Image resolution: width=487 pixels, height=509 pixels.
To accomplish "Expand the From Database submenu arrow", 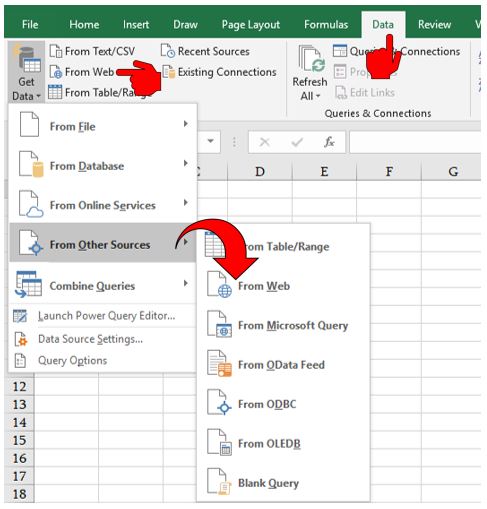I will [x=186, y=163].
